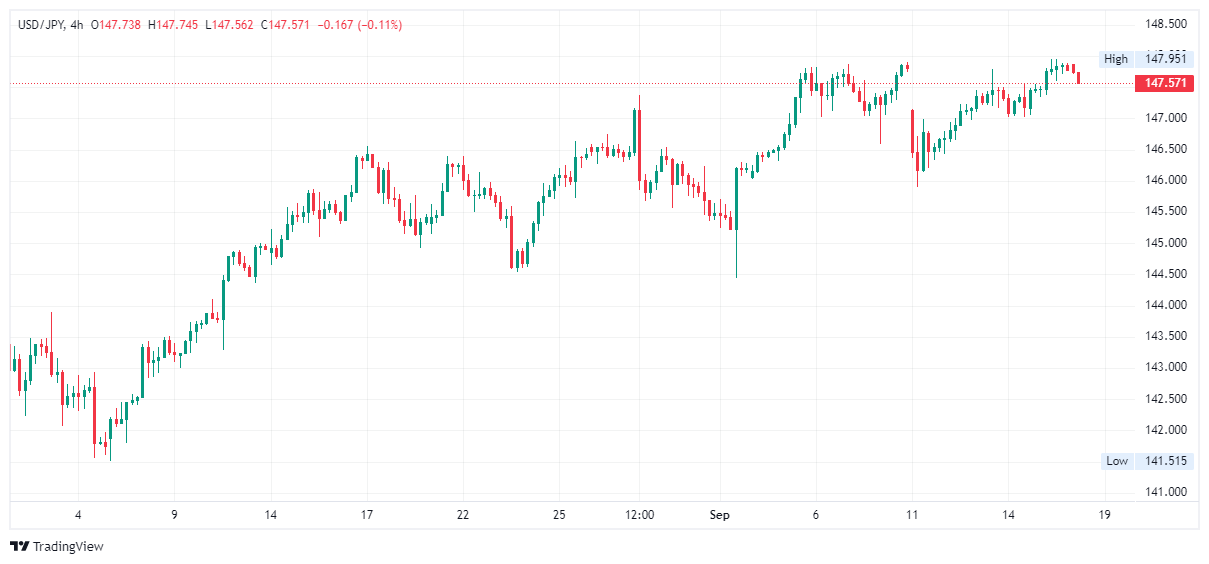Click the 19 date label on time axis
The height and width of the screenshot is (564, 1209).
tap(1104, 515)
